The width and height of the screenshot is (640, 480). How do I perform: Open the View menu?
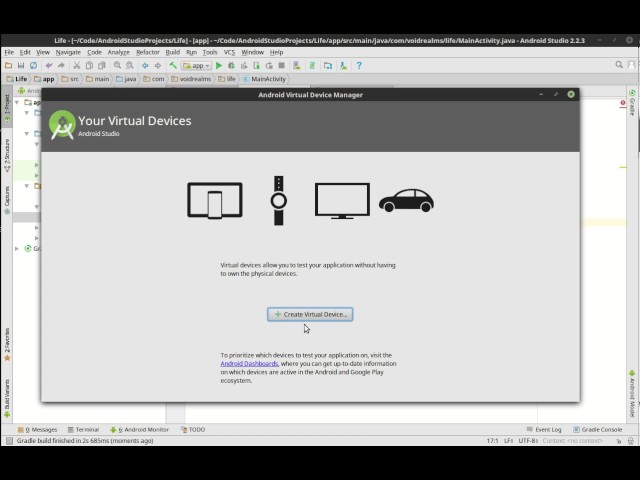43,52
